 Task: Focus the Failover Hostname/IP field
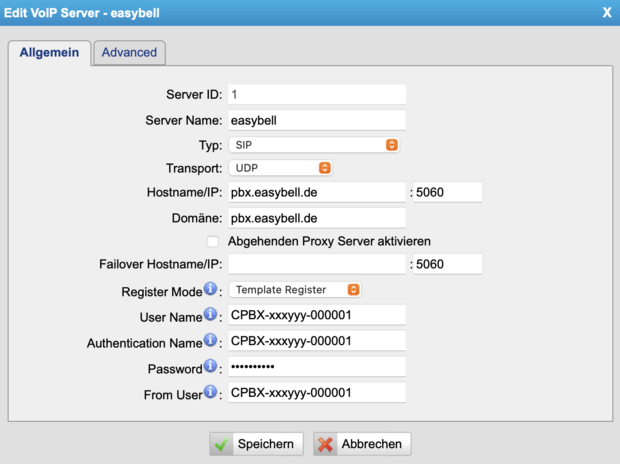[316, 265]
